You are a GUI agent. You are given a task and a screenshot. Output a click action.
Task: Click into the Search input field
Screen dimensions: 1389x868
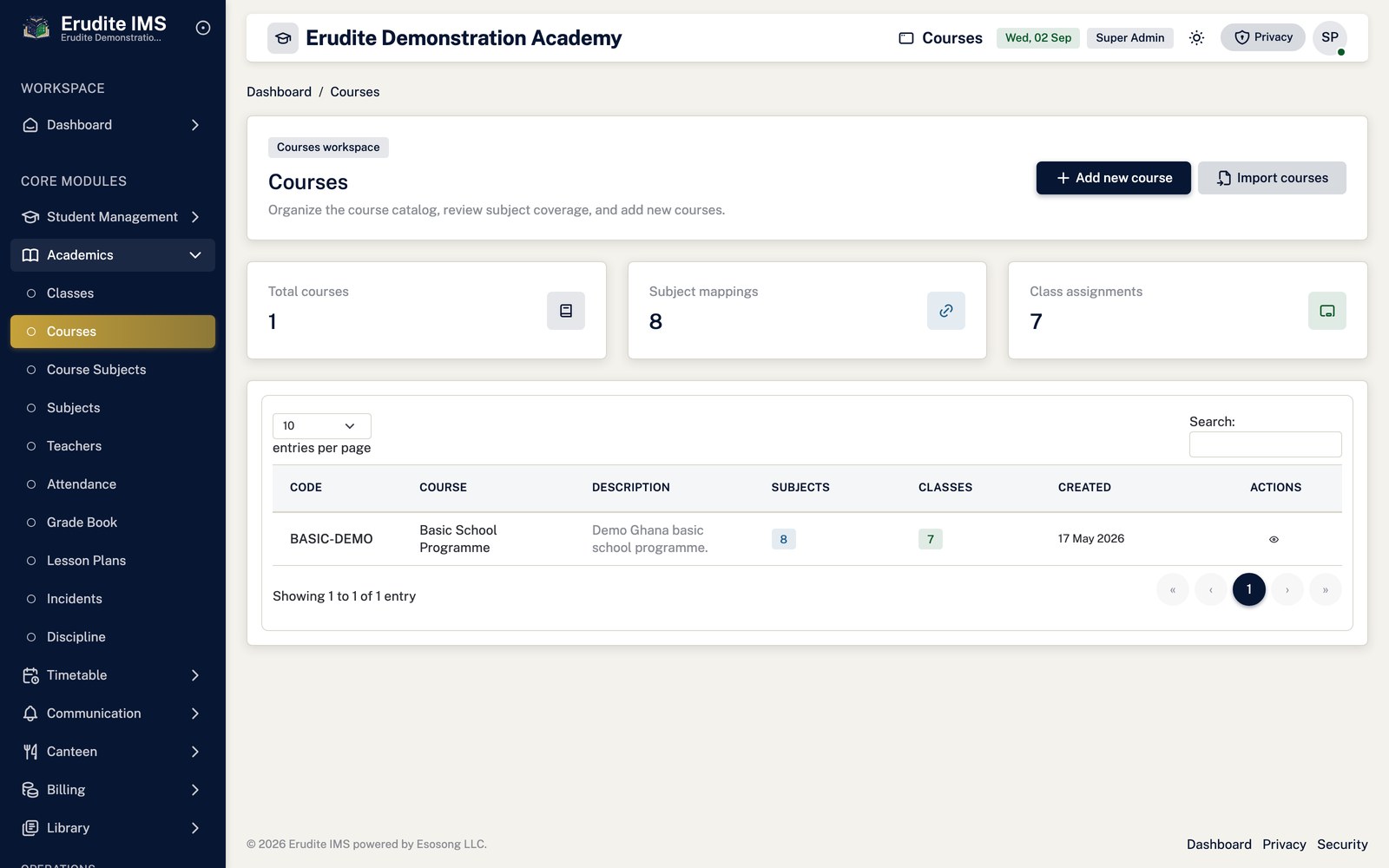pyautogui.click(x=1266, y=444)
